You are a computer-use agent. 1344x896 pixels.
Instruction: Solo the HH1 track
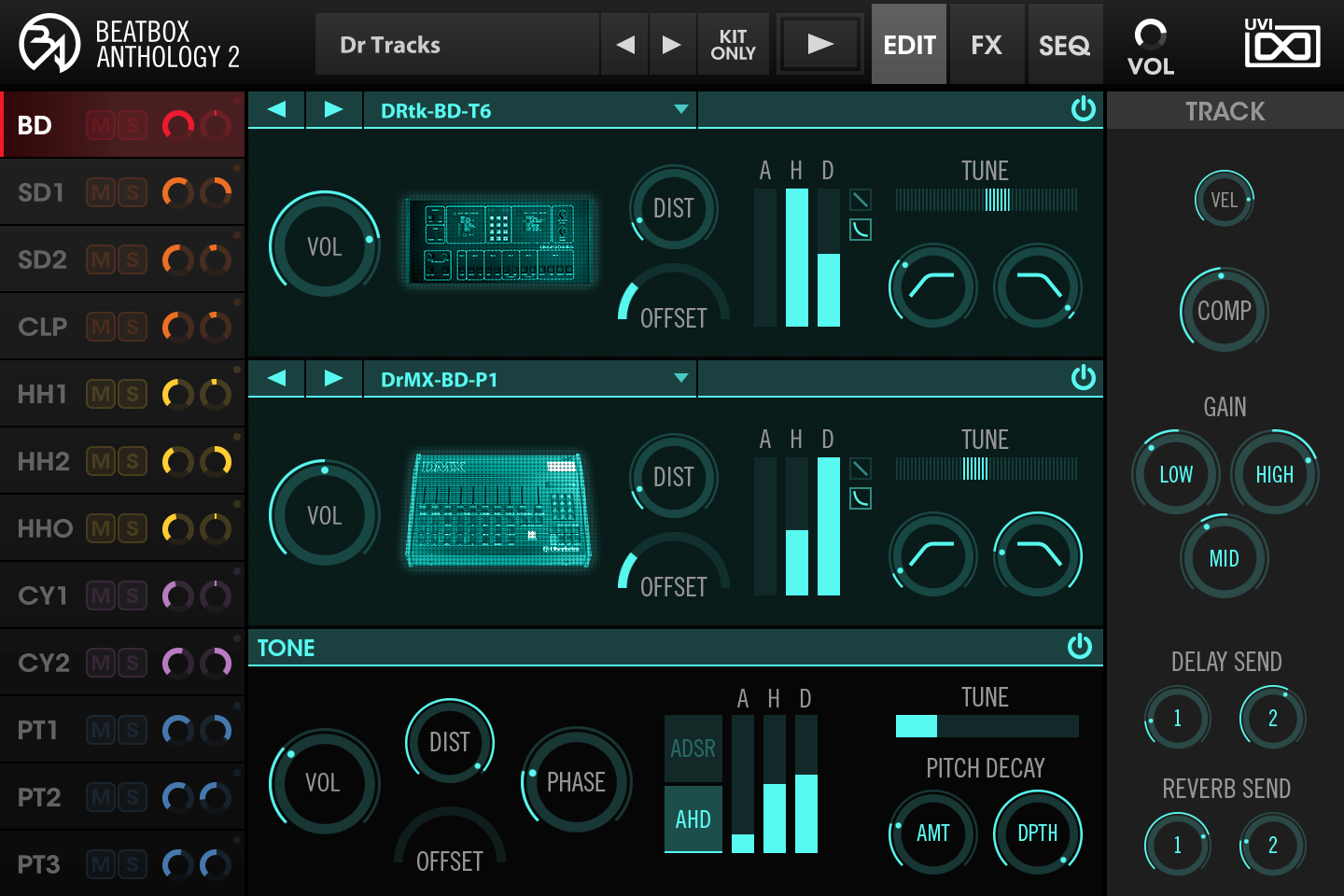133,393
